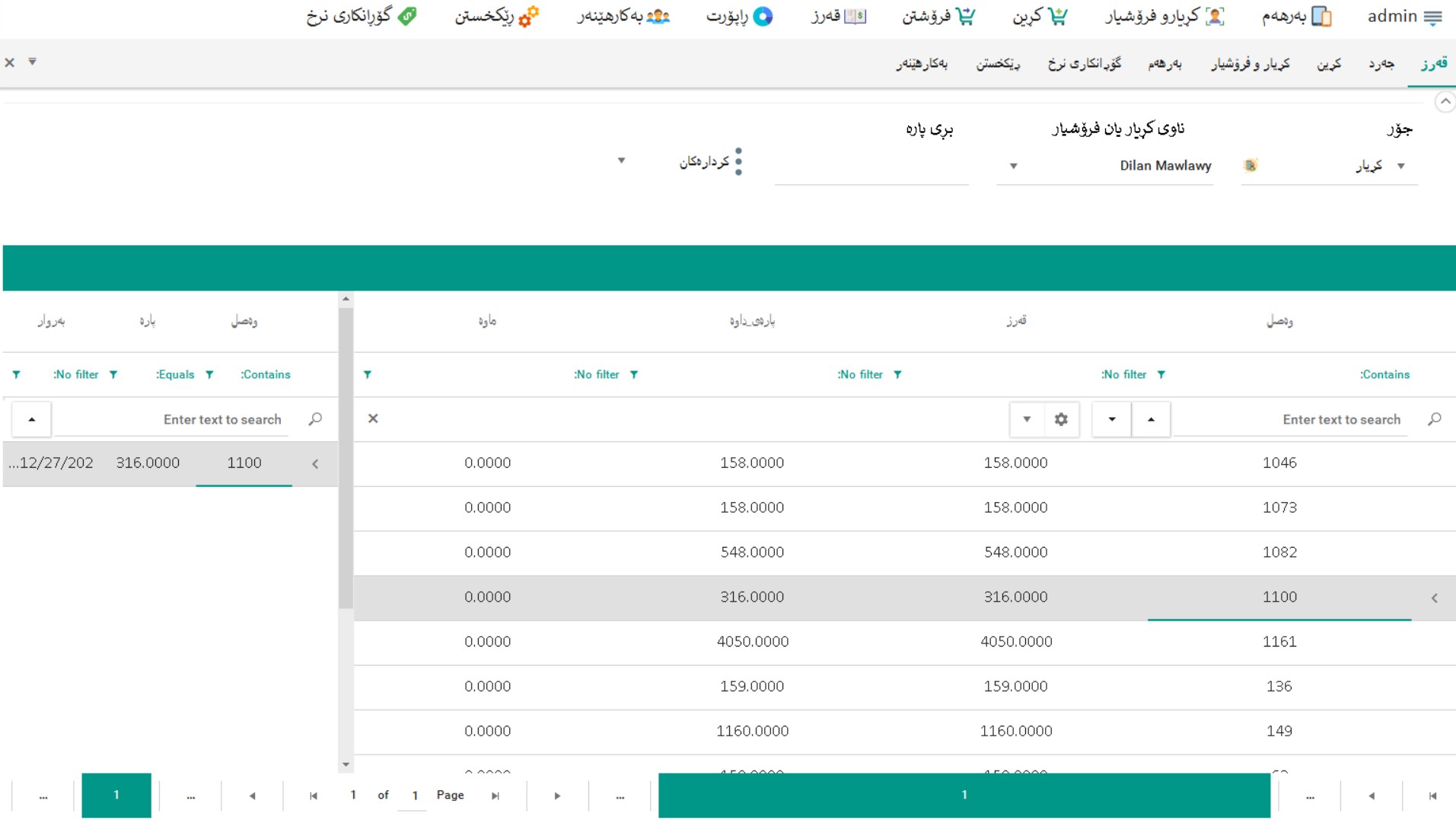Open the tab list dropdown arrow near close X

(x=33, y=62)
